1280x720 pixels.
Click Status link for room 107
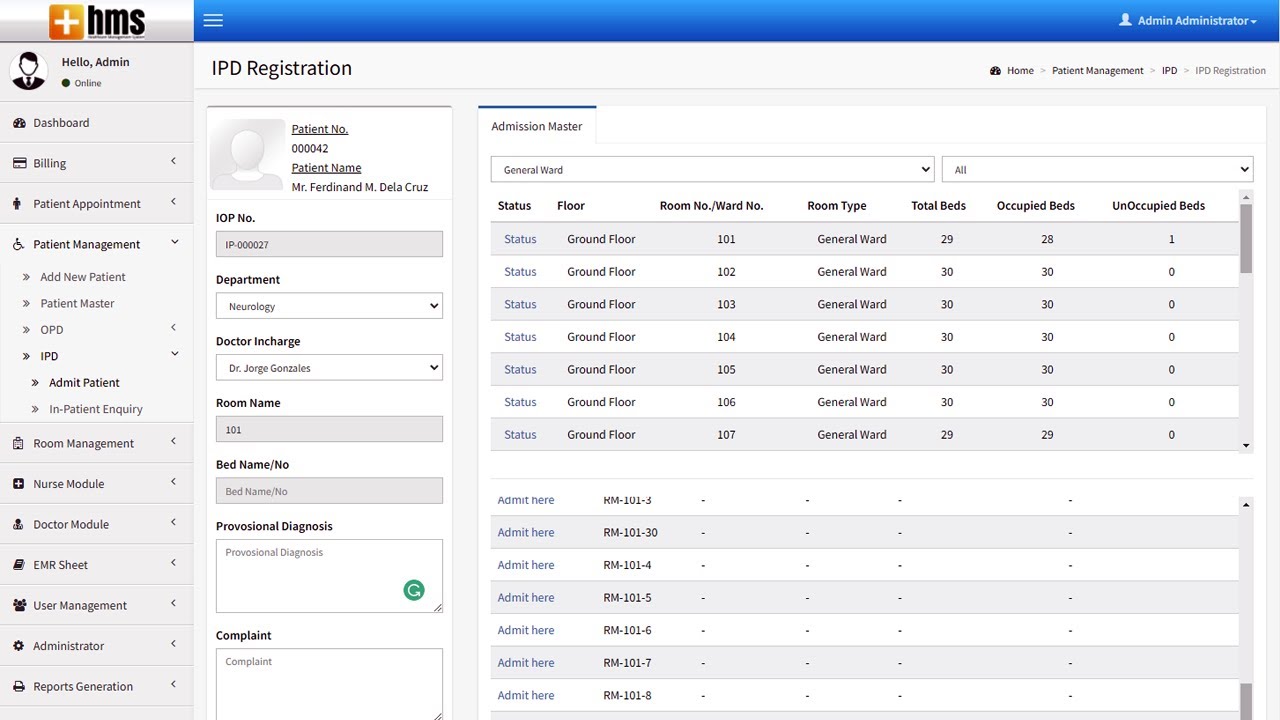point(520,435)
